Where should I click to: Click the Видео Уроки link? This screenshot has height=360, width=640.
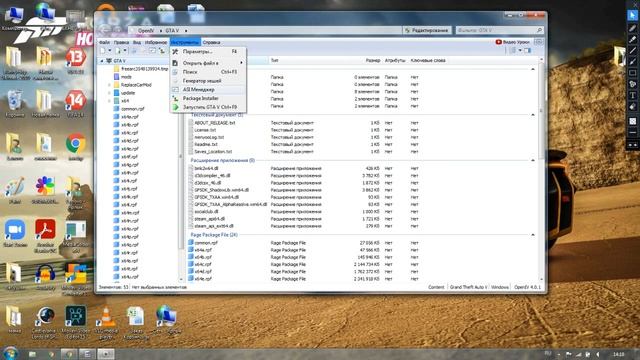[516, 42]
